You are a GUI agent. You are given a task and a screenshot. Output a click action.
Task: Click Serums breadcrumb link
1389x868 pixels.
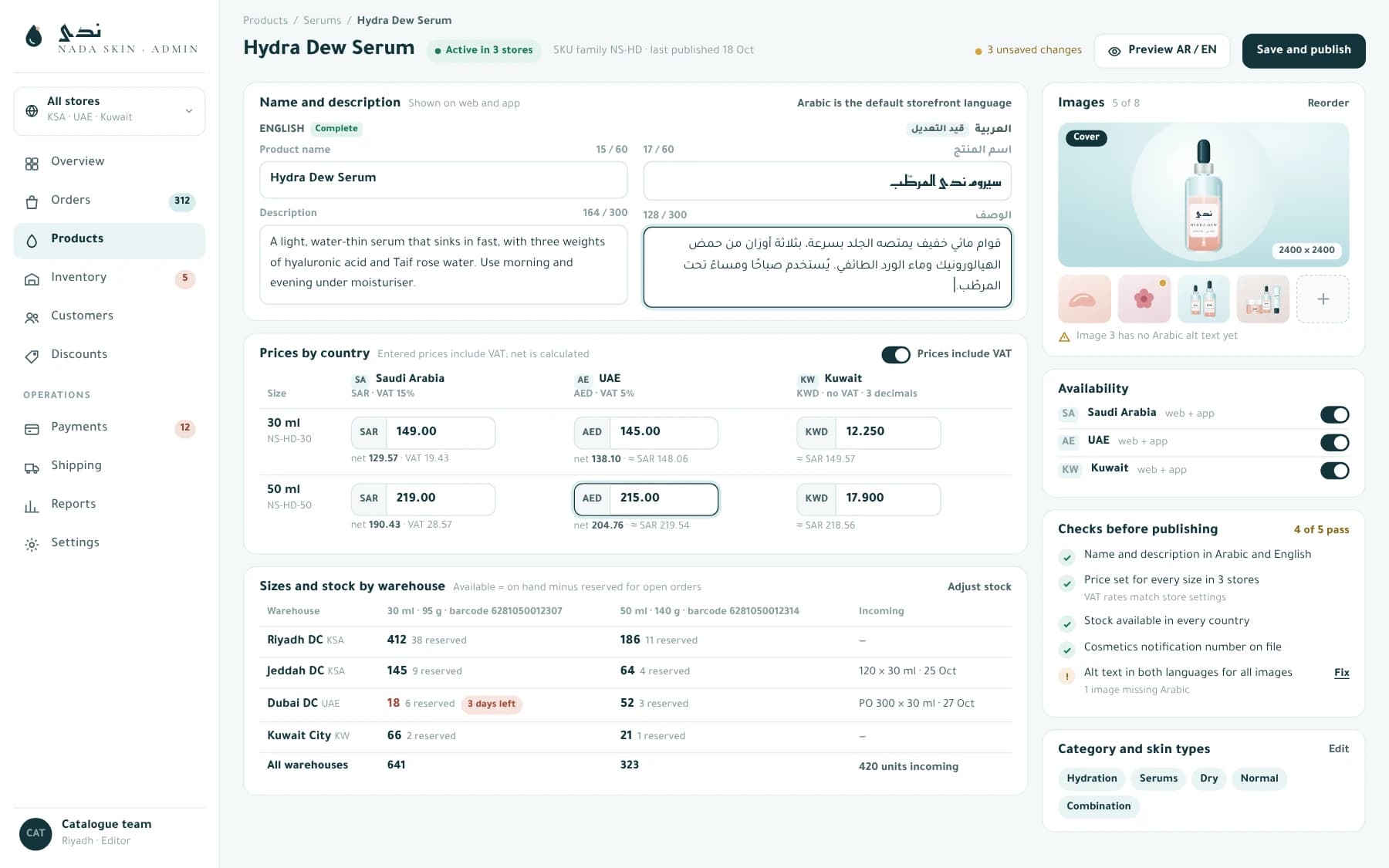(x=322, y=21)
